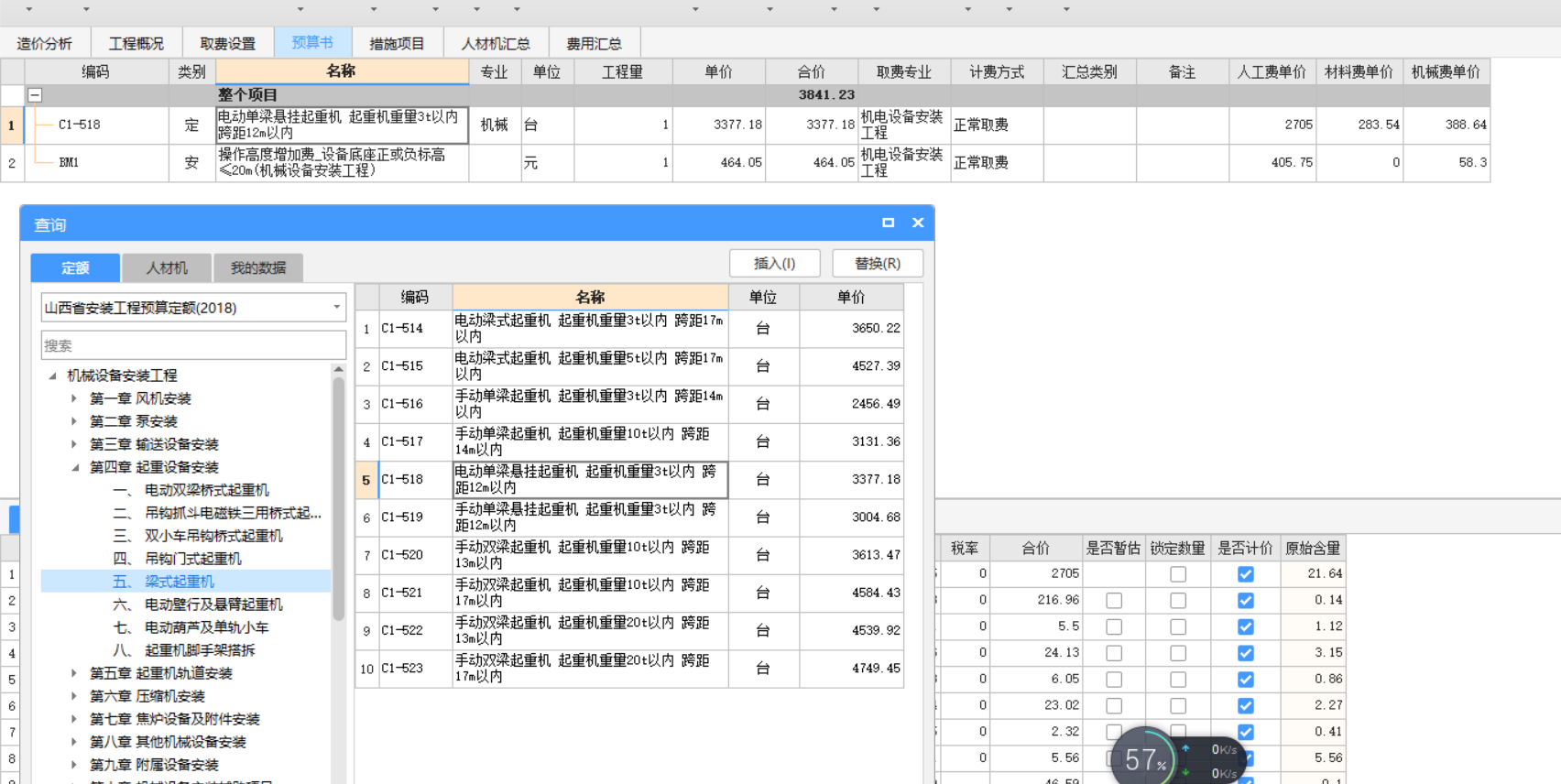Open 措施项目 tab
The height and width of the screenshot is (784, 1561).
(397, 43)
